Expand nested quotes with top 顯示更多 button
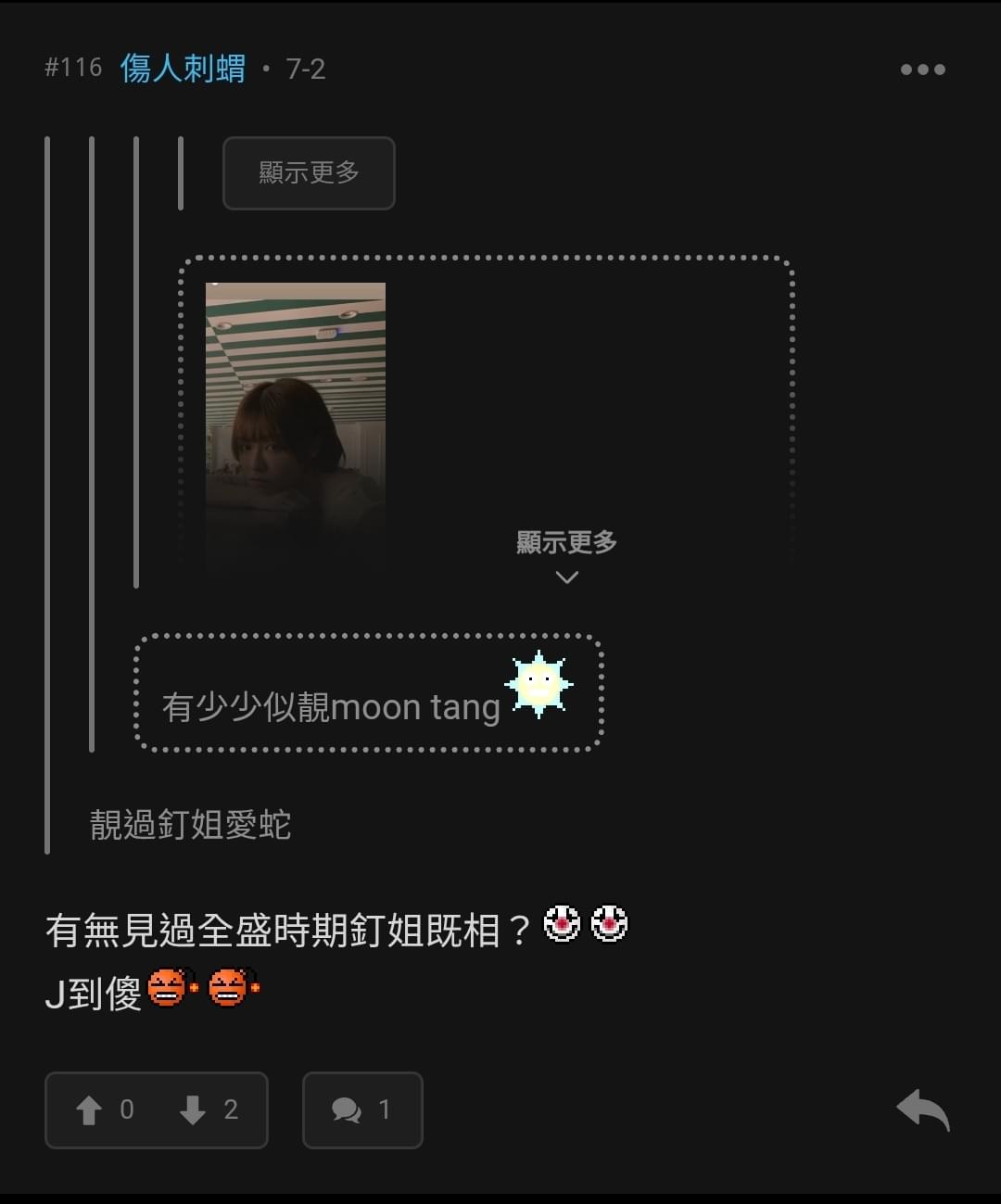 [x=309, y=173]
